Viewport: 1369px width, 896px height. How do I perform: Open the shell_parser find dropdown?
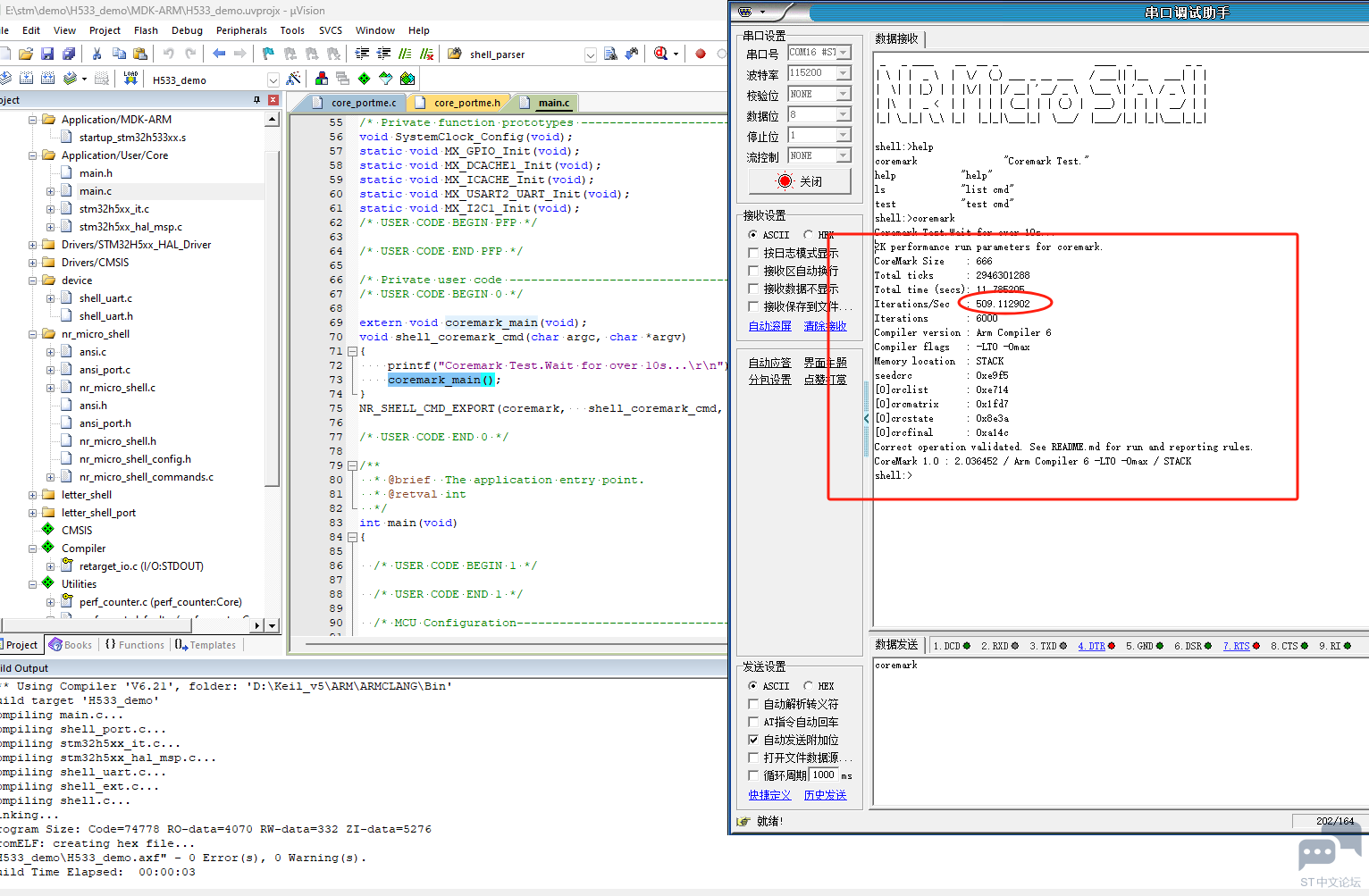591,54
